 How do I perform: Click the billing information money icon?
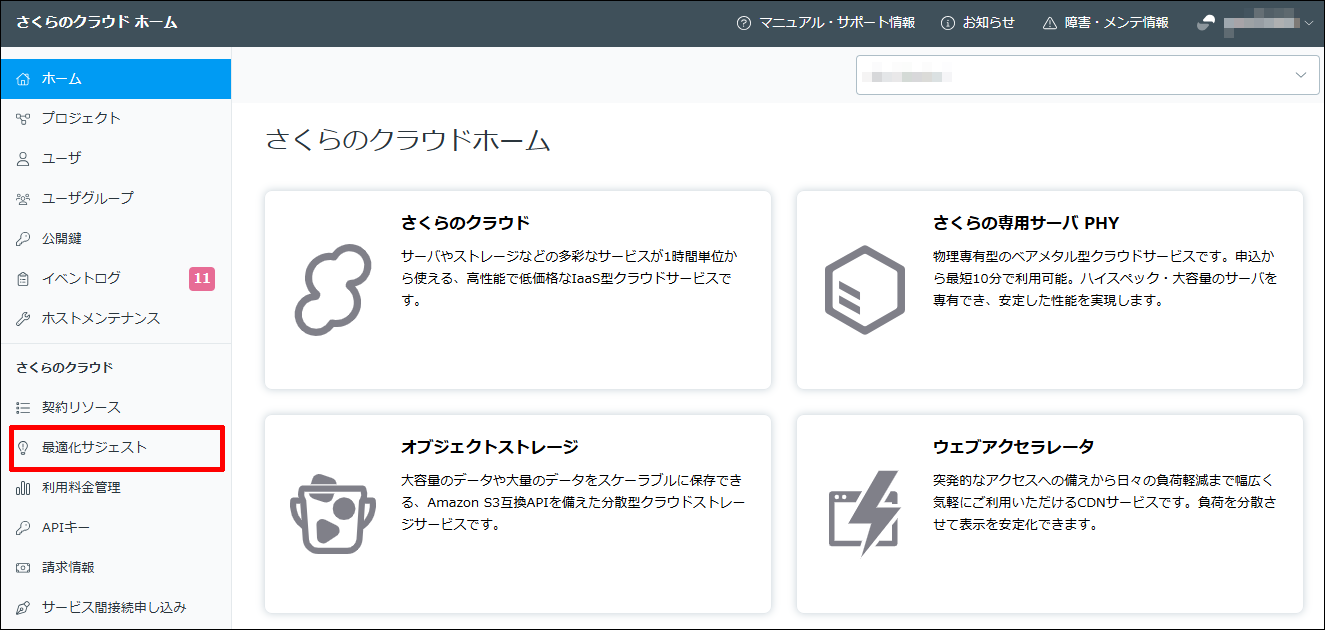(x=24, y=567)
